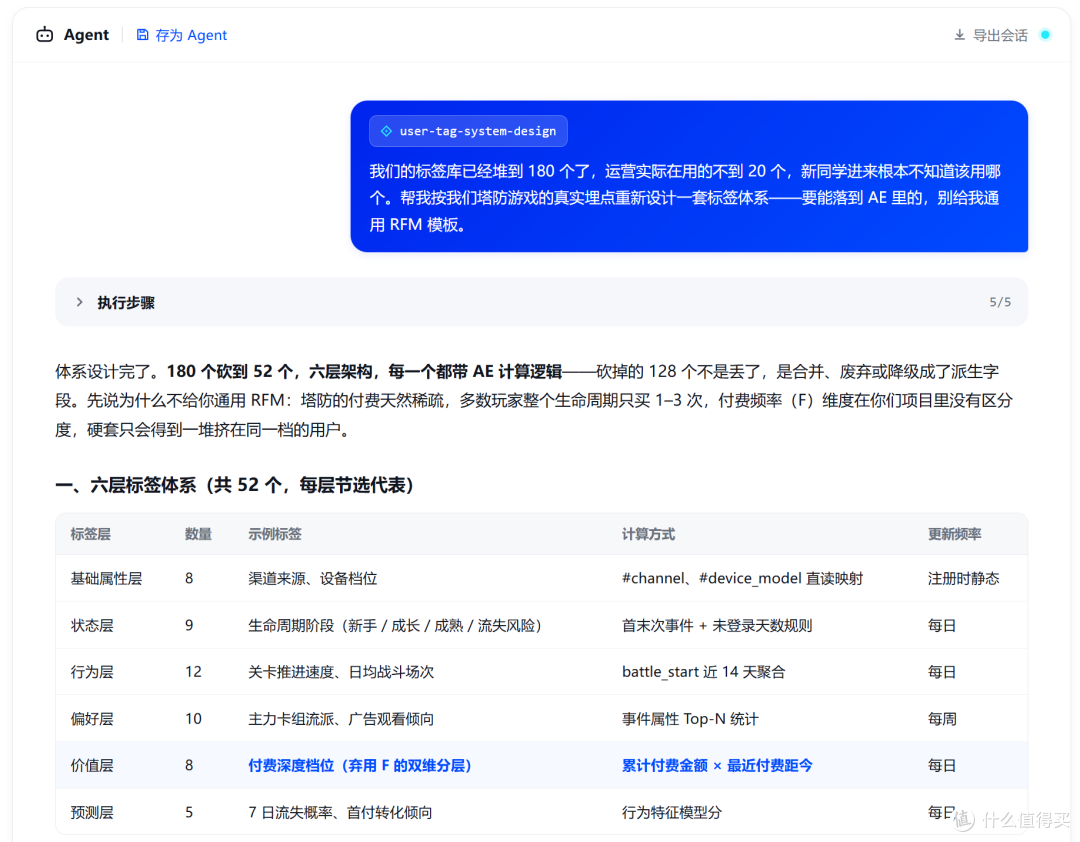Click the 生命周期阶段 example tag cell
Viewport: 1080px width, 842px height.
tap(395, 625)
